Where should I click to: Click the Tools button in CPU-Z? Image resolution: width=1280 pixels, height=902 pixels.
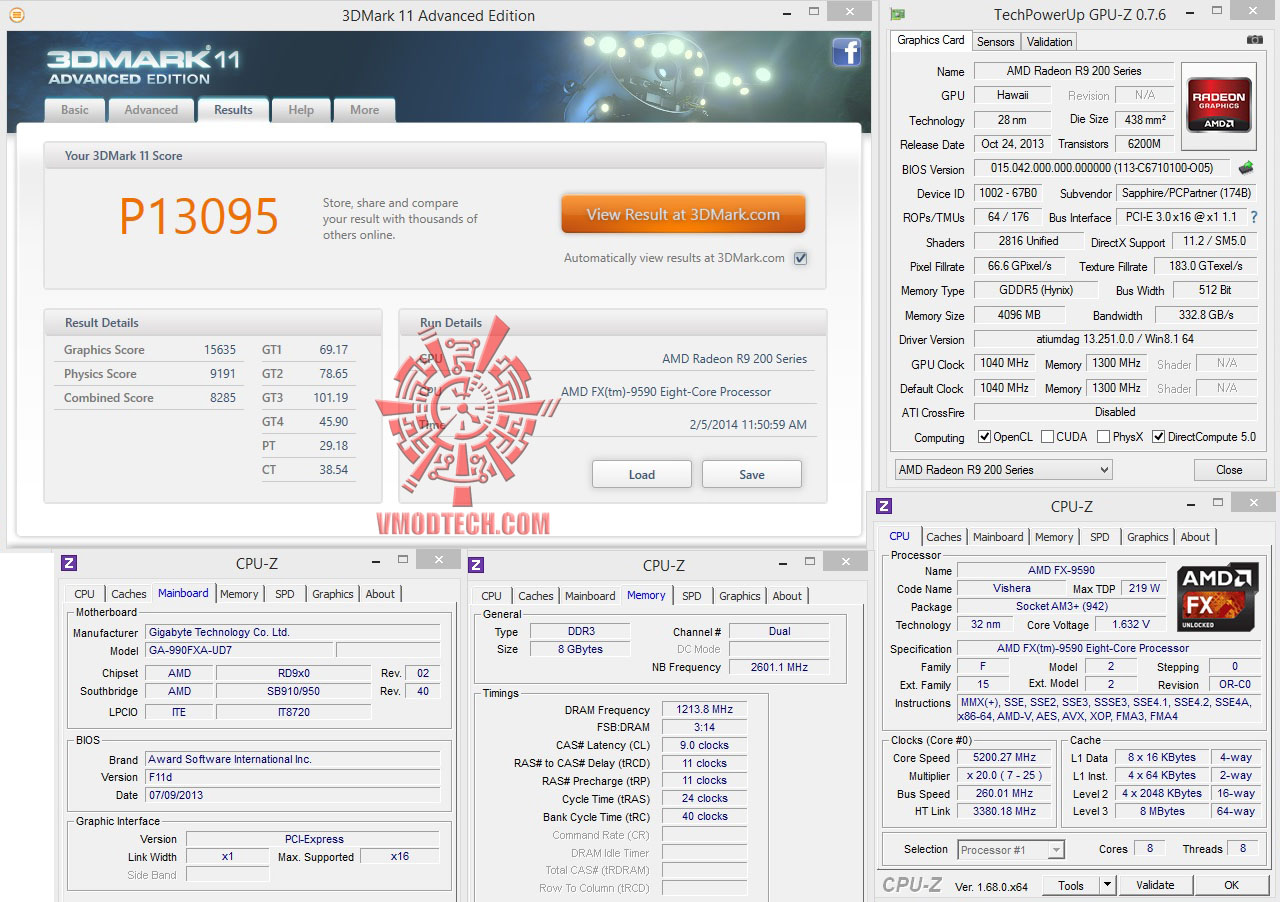point(1071,885)
